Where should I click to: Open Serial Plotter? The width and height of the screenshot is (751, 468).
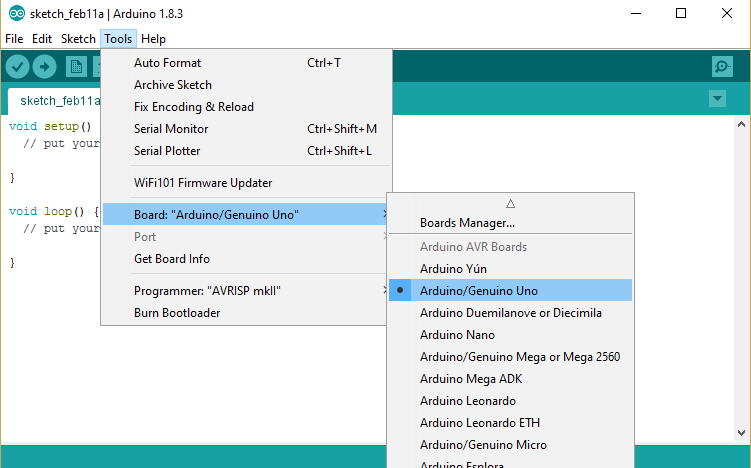pos(245,151)
